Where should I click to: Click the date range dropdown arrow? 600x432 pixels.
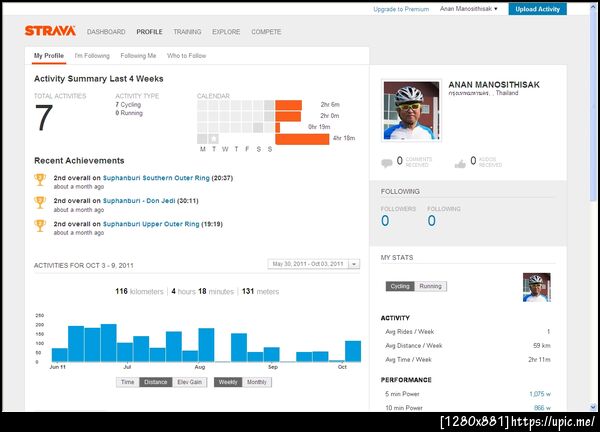pyautogui.click(x=354, y=264)
